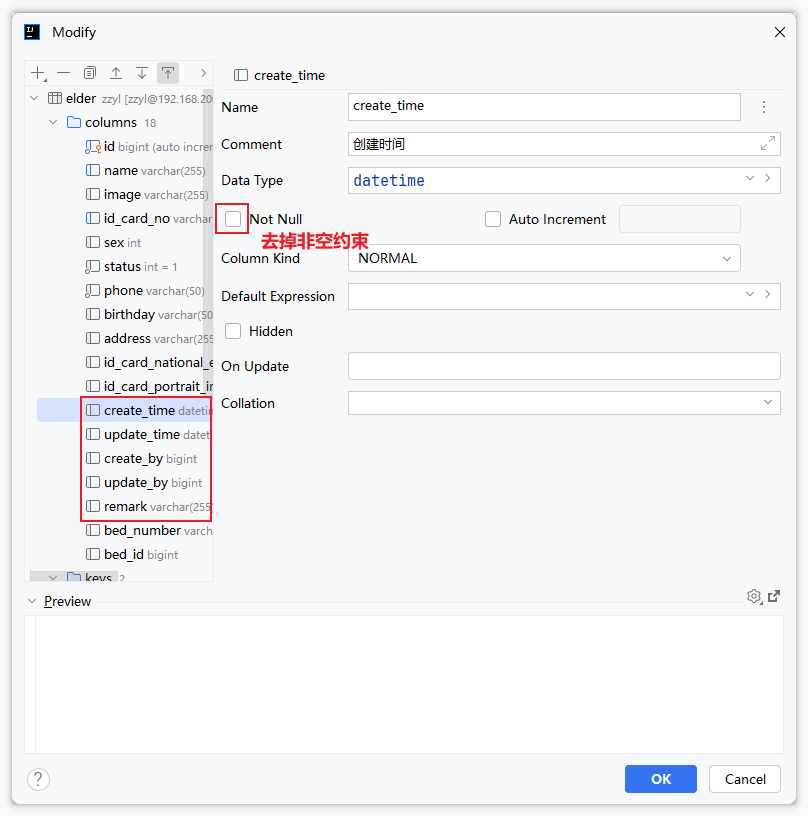Open the Column Kind NORMAL dropdown
808x816 pixels.
tap(544, 258)
